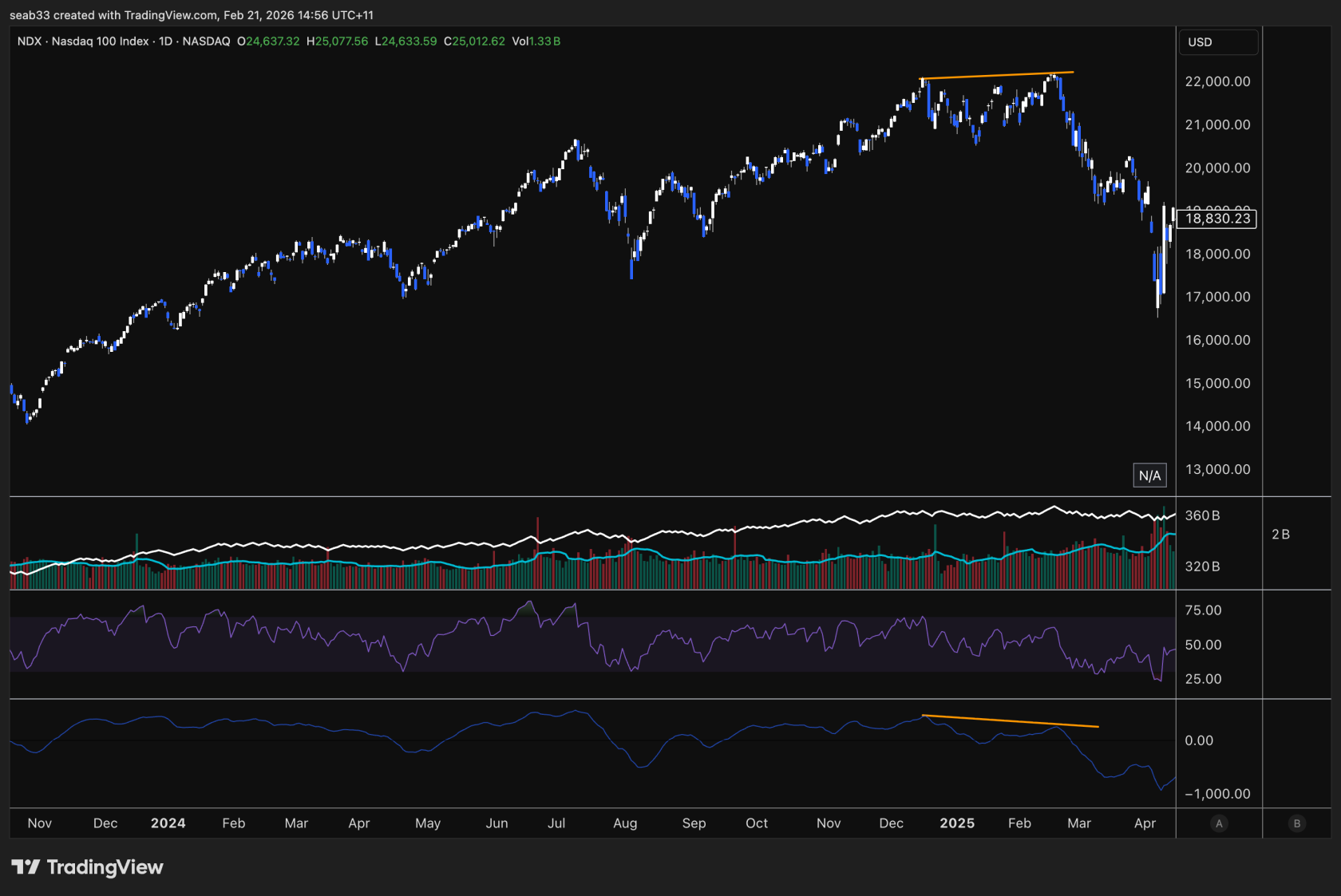
Task: Click the Aug month label on time axis
Action: [625, 823]
